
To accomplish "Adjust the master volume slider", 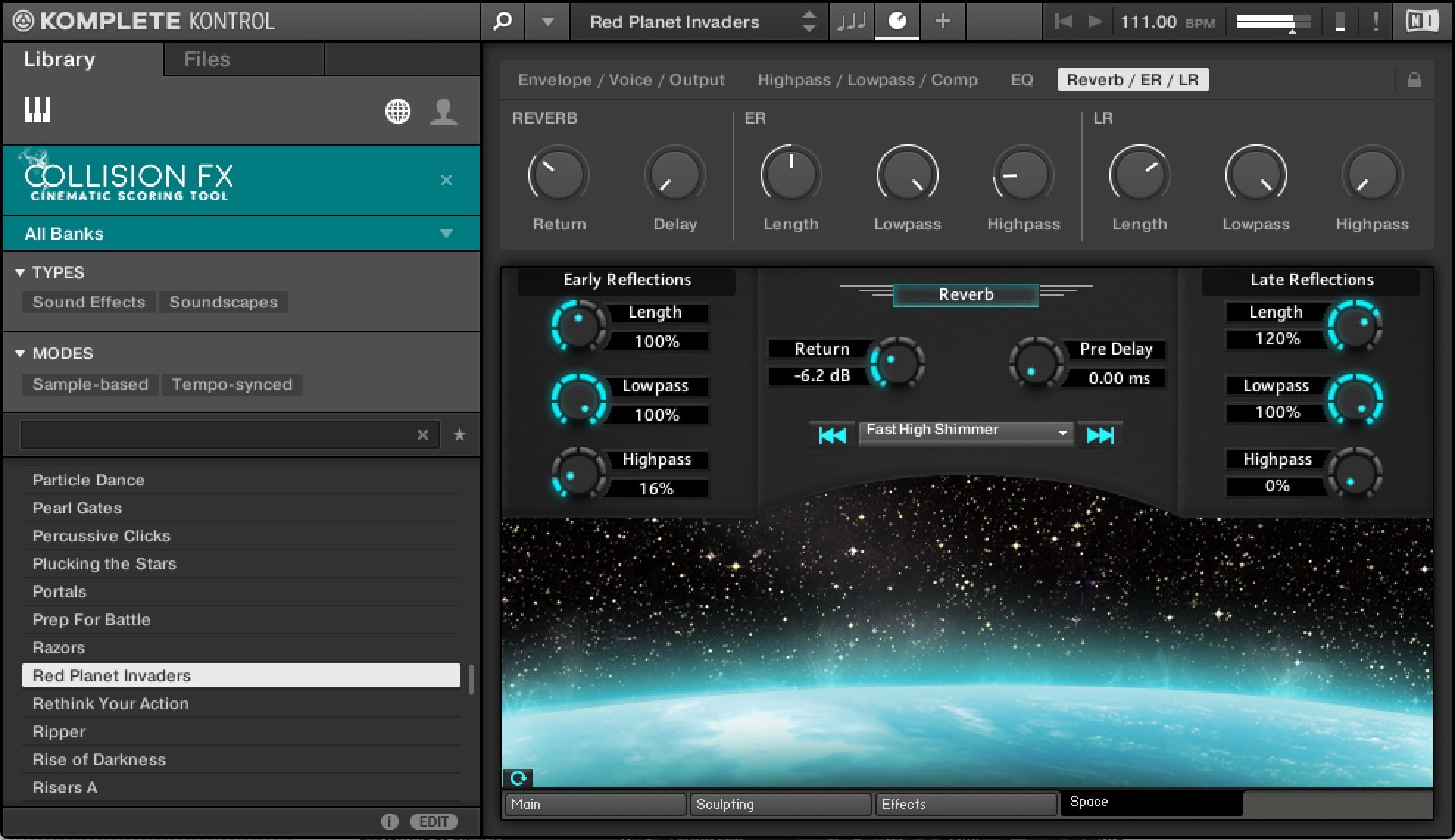I will click(1273, 22).
